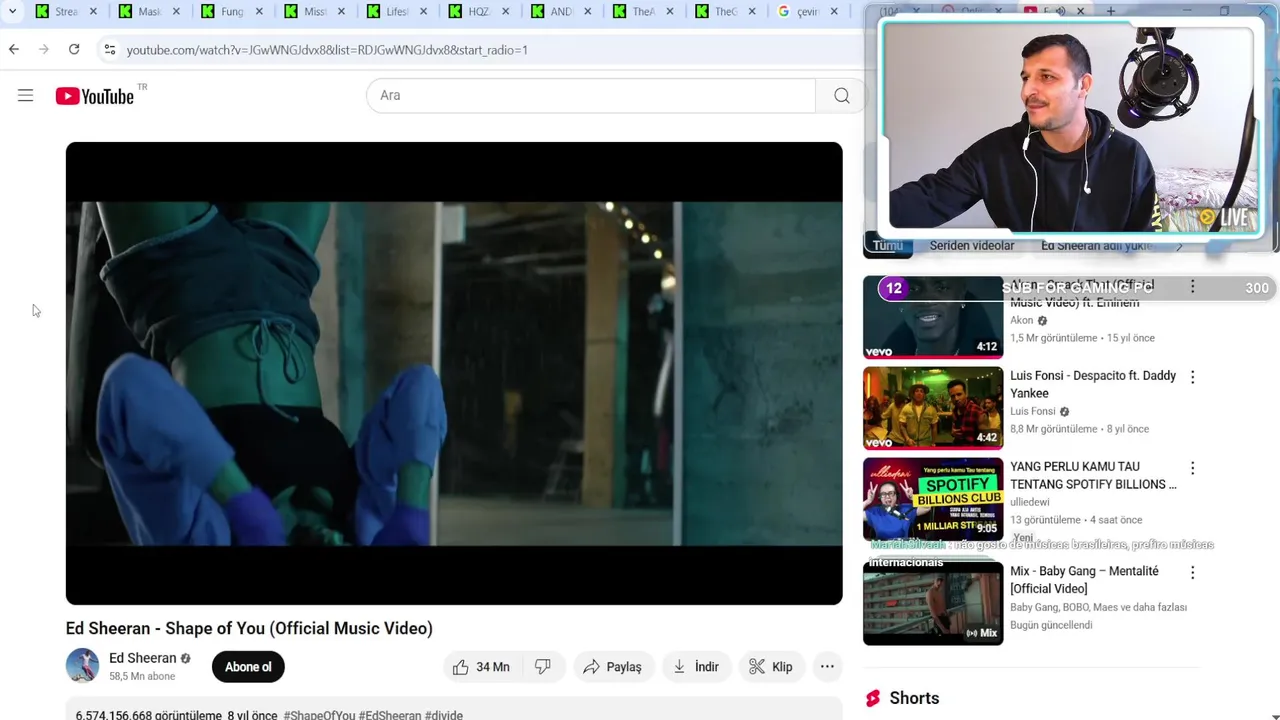Open options menu for Despacito video
Screen dimensions: 1280x720
[x=1192, y=377]
